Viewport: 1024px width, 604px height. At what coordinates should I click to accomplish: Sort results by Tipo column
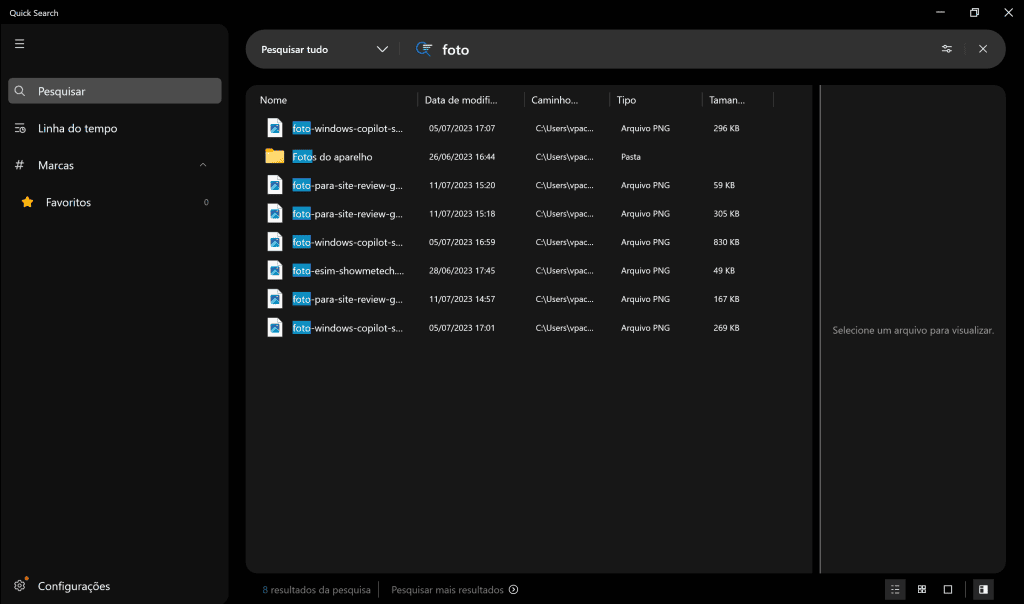click(x=627, y=100)
